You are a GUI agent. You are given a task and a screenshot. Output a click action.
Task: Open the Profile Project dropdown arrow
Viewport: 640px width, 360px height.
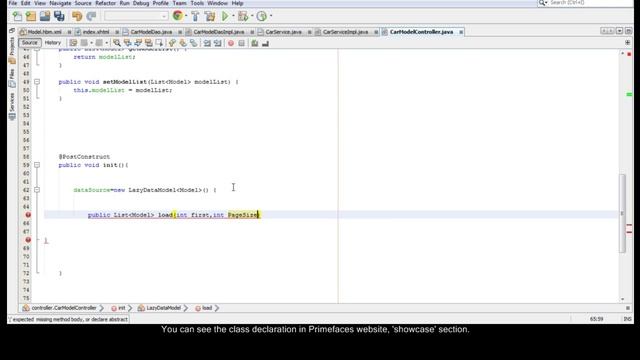tap(271, 16)
